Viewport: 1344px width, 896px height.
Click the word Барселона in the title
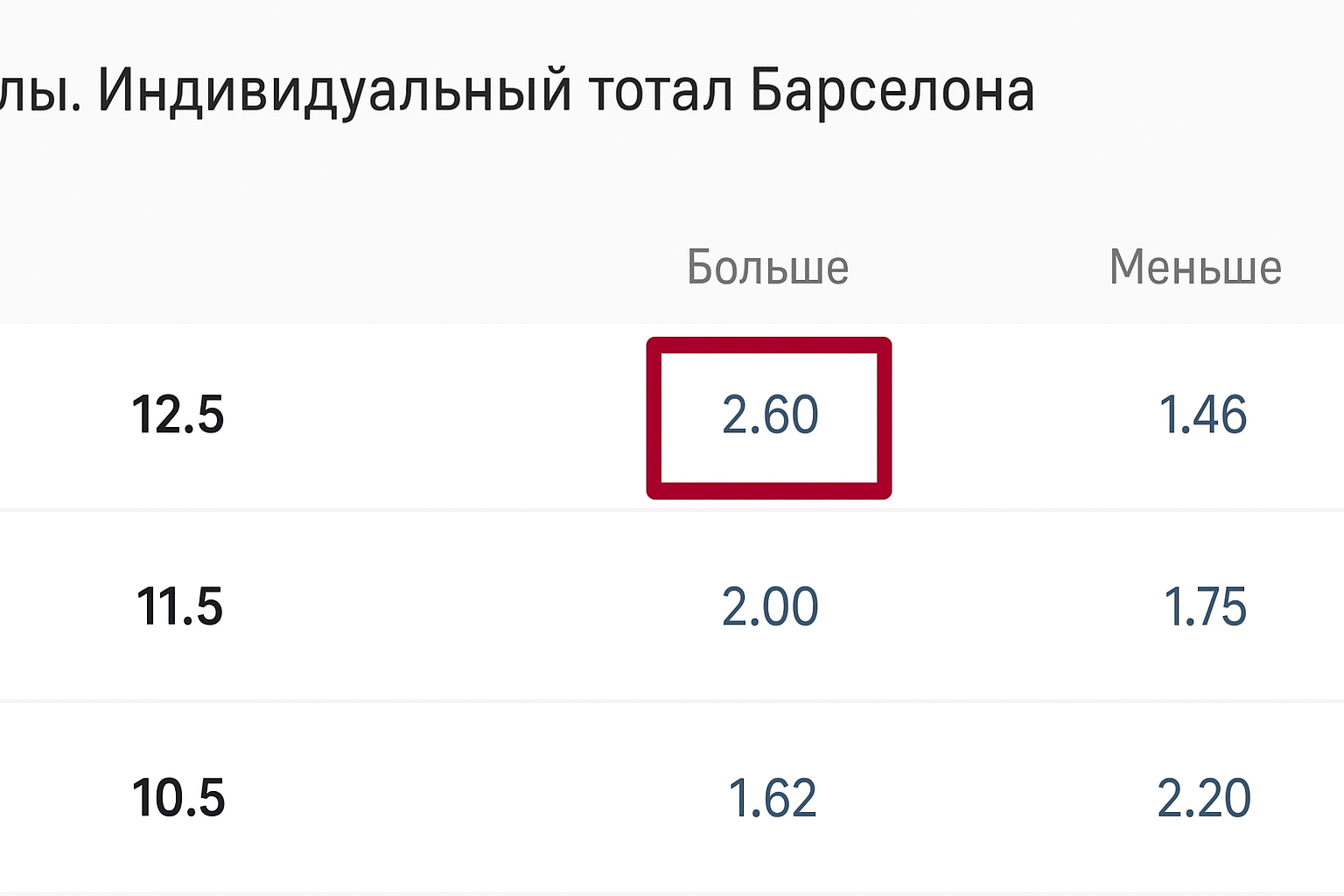(x=892, y=92)
